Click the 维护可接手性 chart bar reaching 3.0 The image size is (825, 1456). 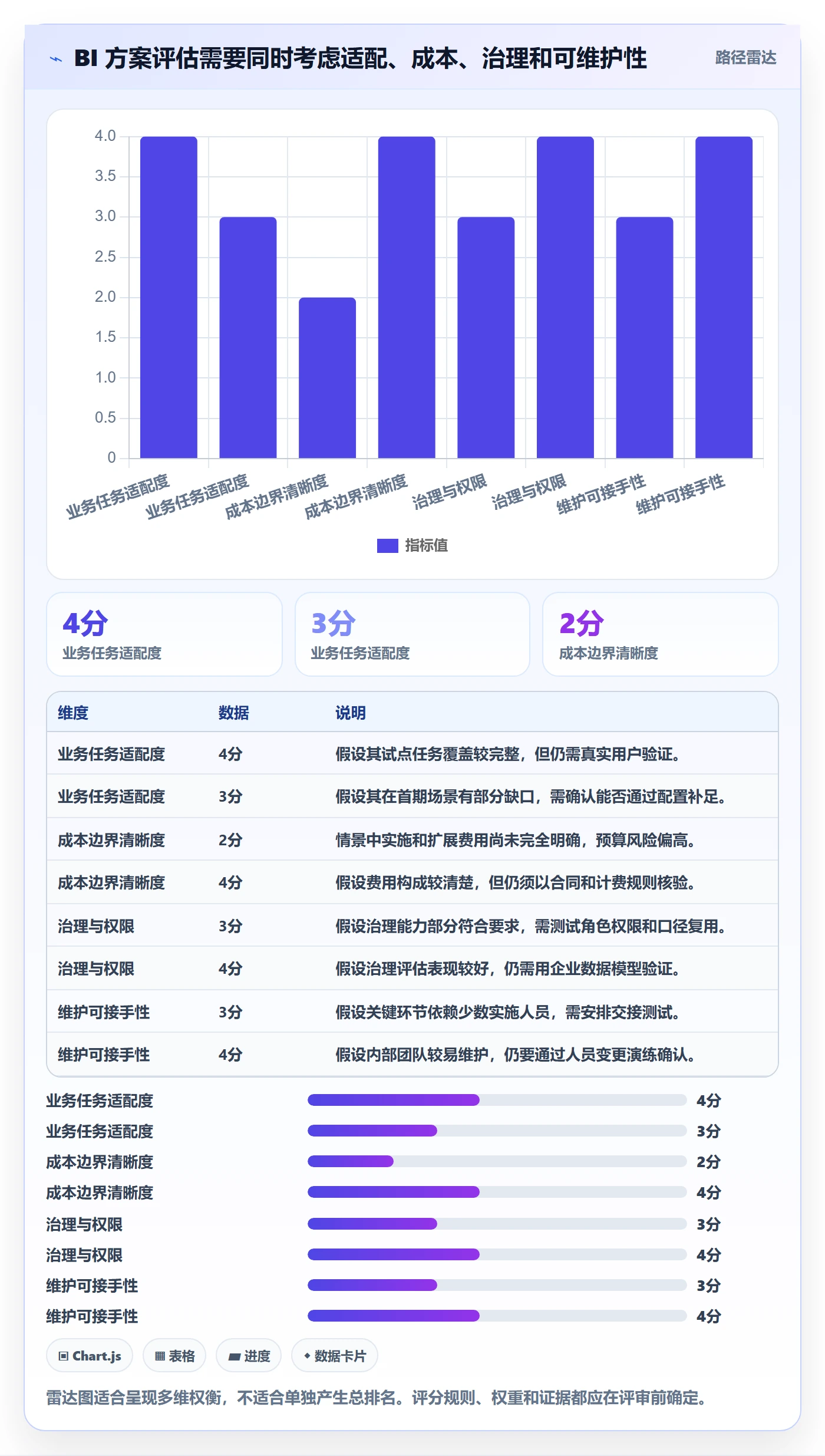pyautogui.click(x=645, y=337)
